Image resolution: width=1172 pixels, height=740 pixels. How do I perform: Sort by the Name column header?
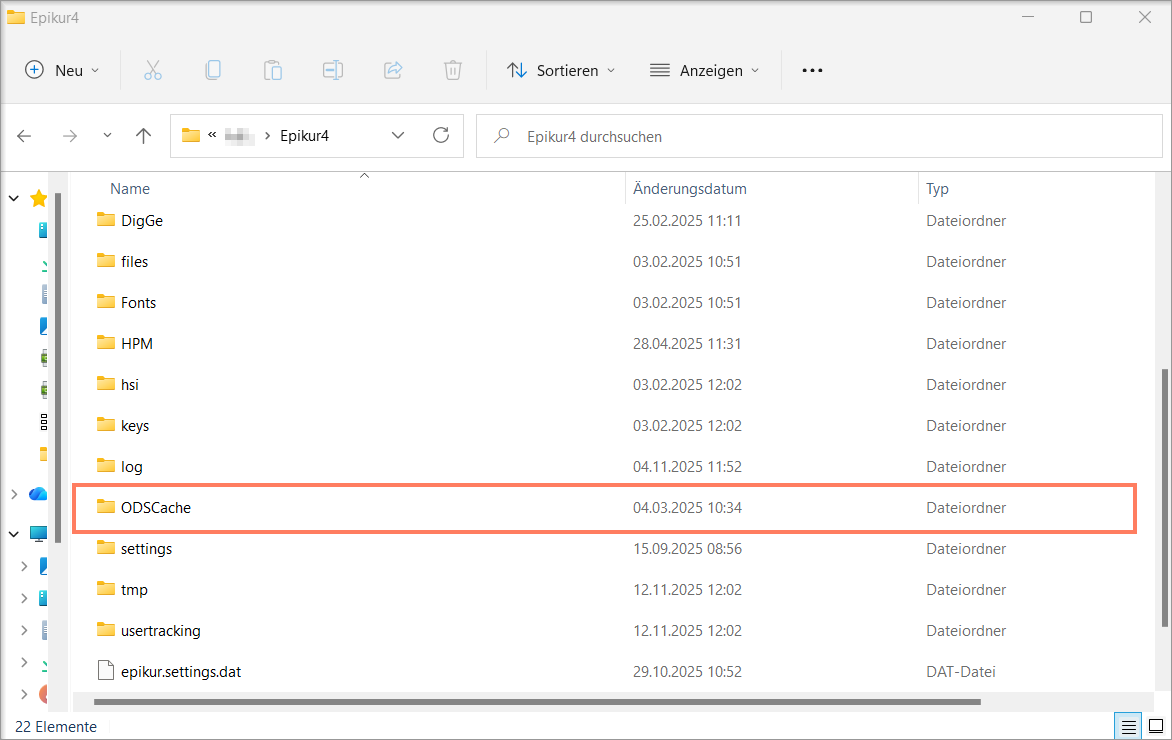130,188
